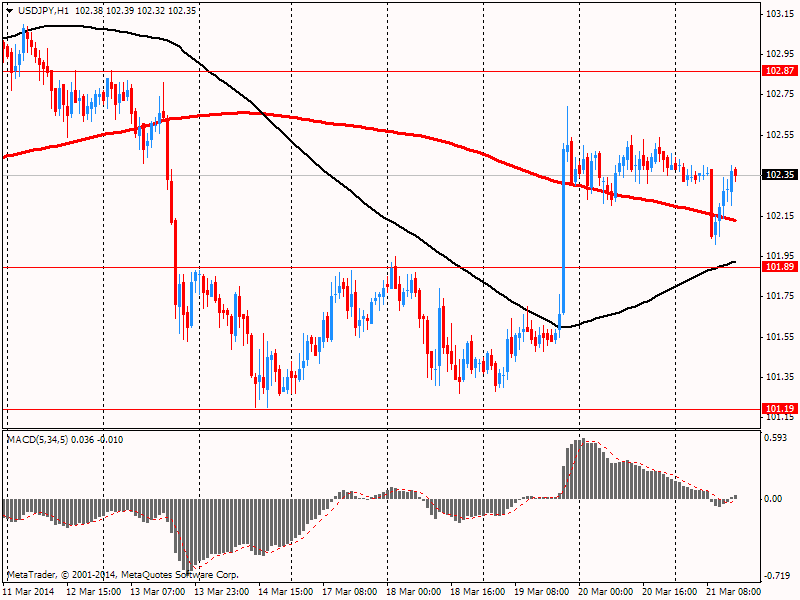Click the tall blue candle on 19 Mar
The image size is (800, 600).
click(564, 230)
